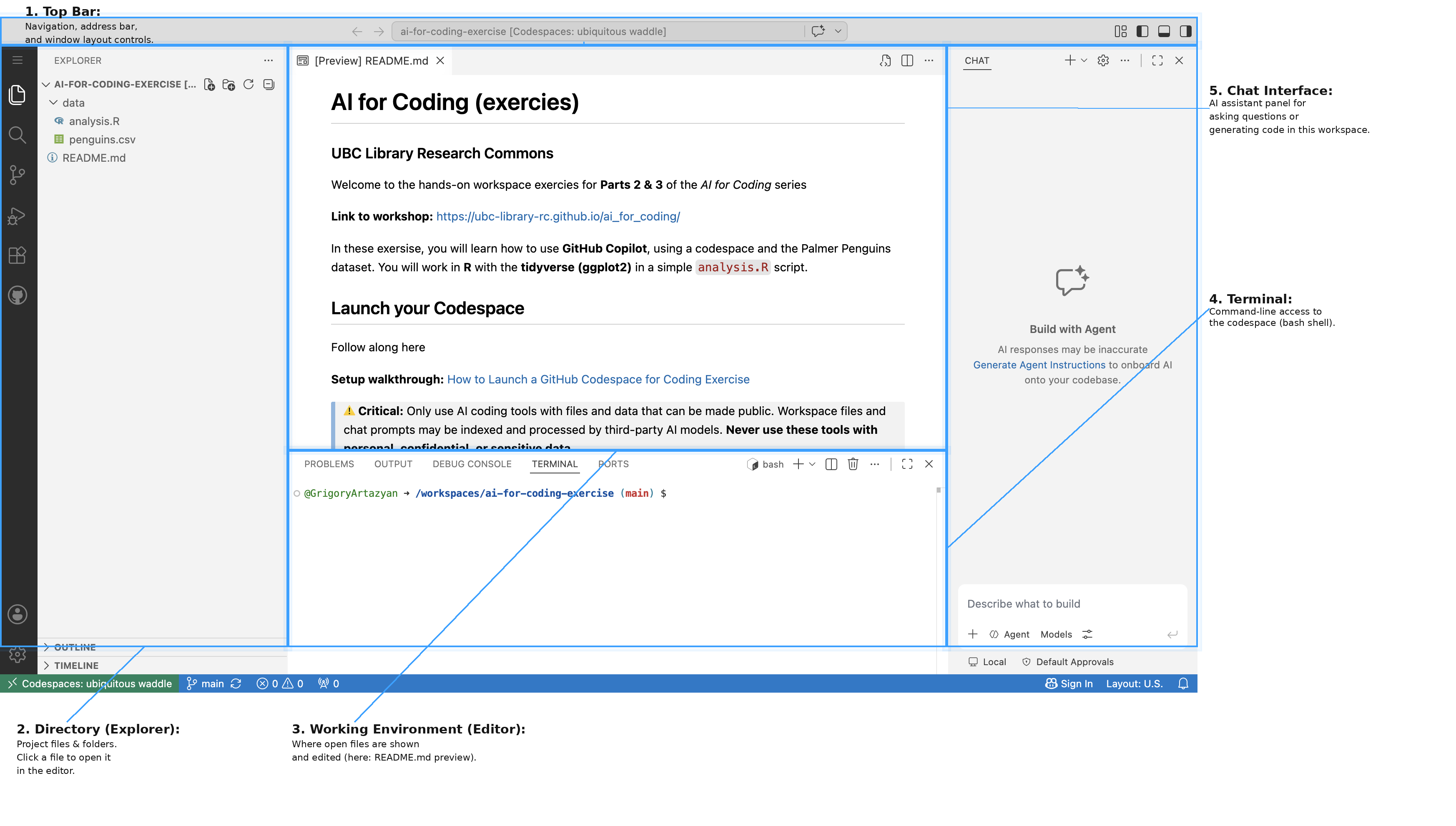The image size is (1456, 826).
Task: Collapse the AI-FOR-CODING-EXERCISE root folder
Action: tap(46, 85)
